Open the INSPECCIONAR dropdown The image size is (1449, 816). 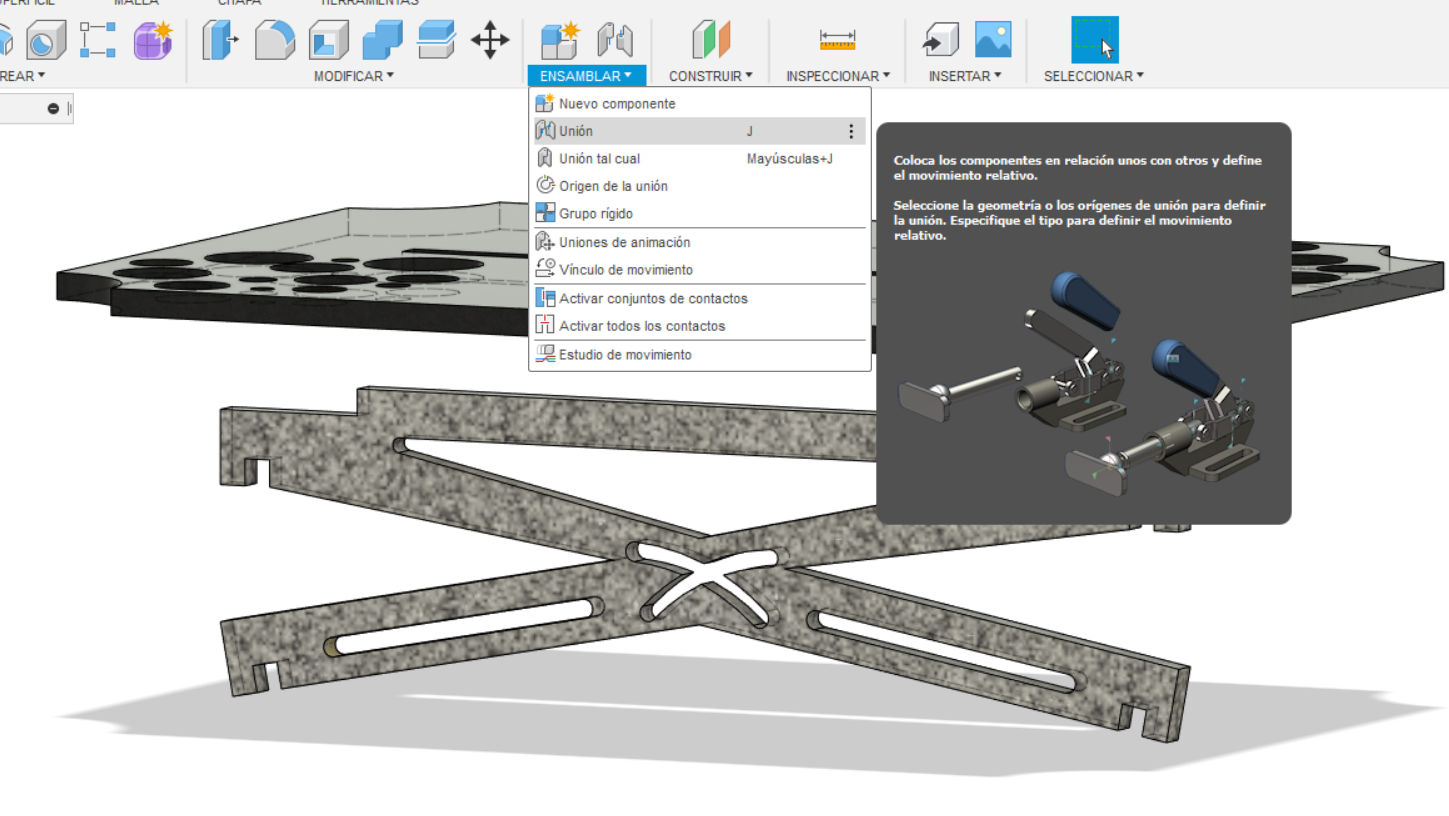(x=838, y=76)
